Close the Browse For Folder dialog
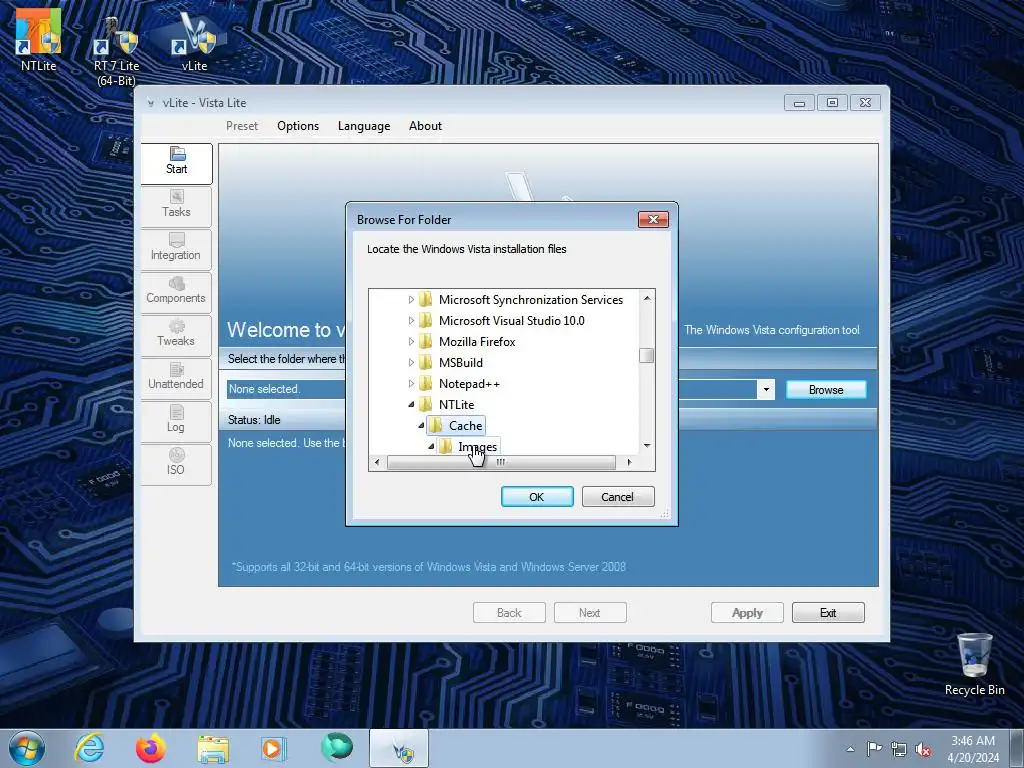The image size is (1024, 768). click(653, 219)
